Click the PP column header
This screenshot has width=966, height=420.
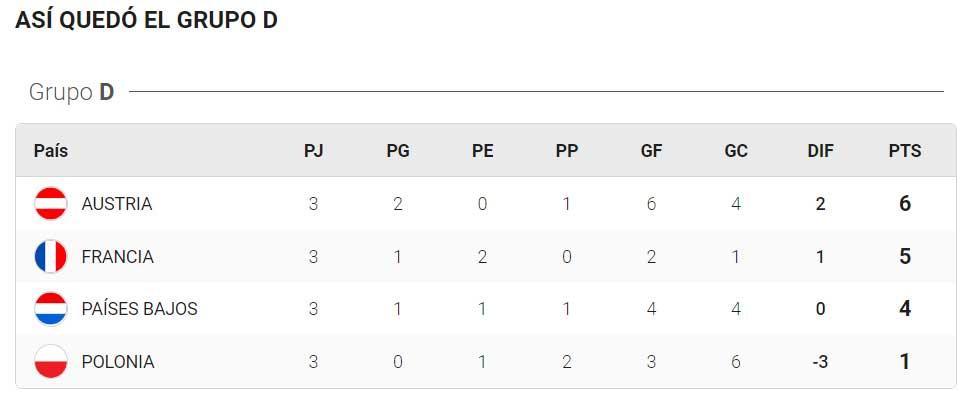567,151
